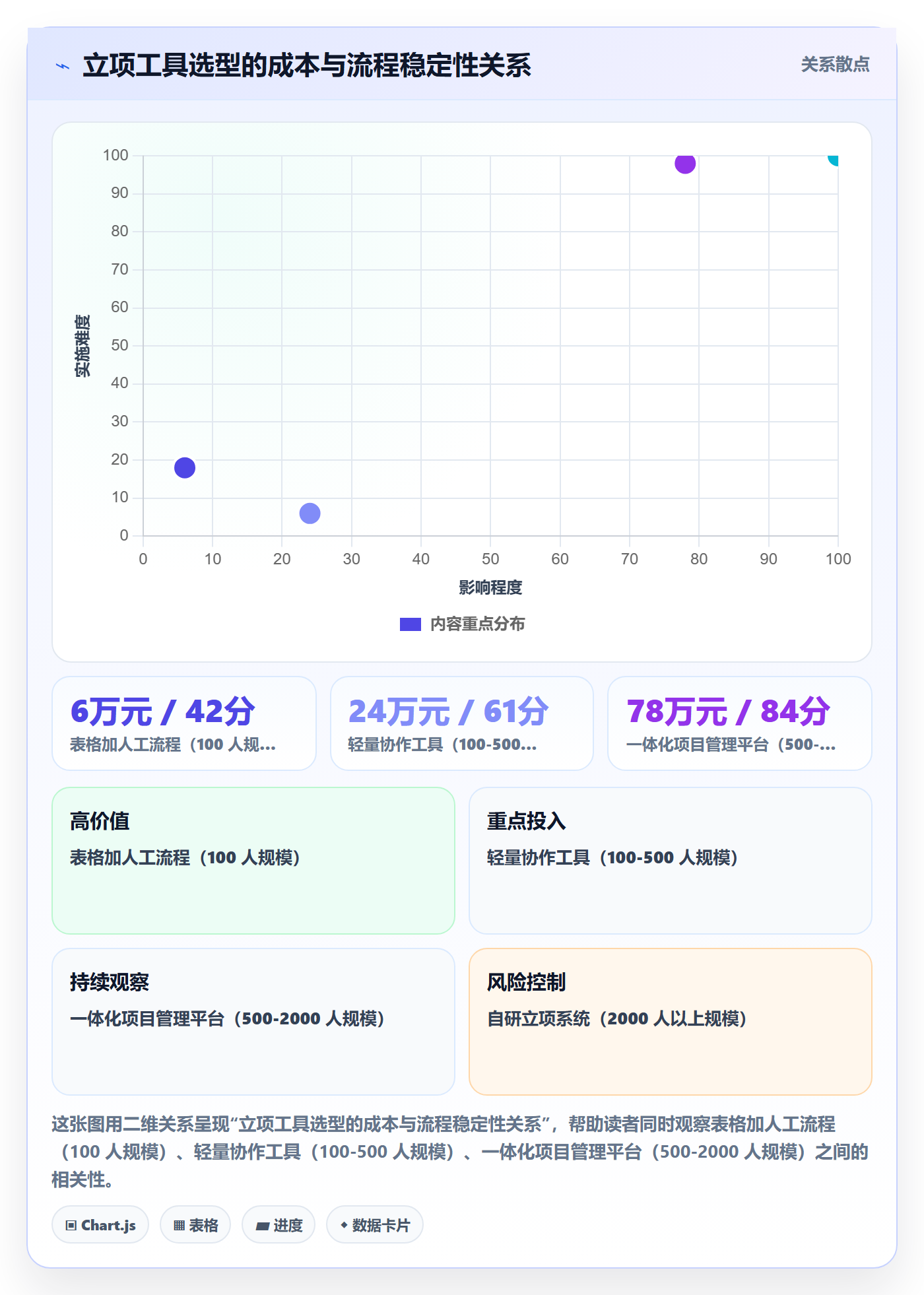Click the truncated caption 轻量协作工具（100-500…
Image resolution: width=924 pixels, height=1295 pixels.
click(x=442, y=745)
